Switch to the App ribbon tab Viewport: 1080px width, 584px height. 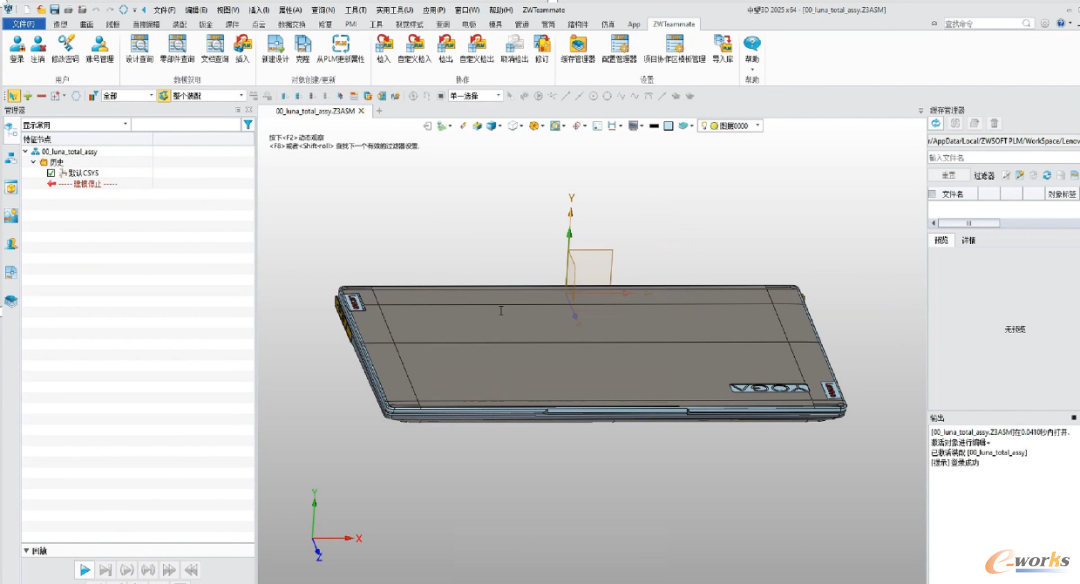click(x=634, y=24)
